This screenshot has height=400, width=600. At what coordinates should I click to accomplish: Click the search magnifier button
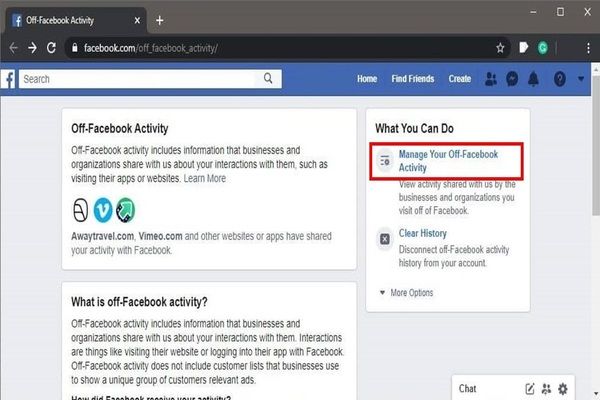(x=268, y=78)
